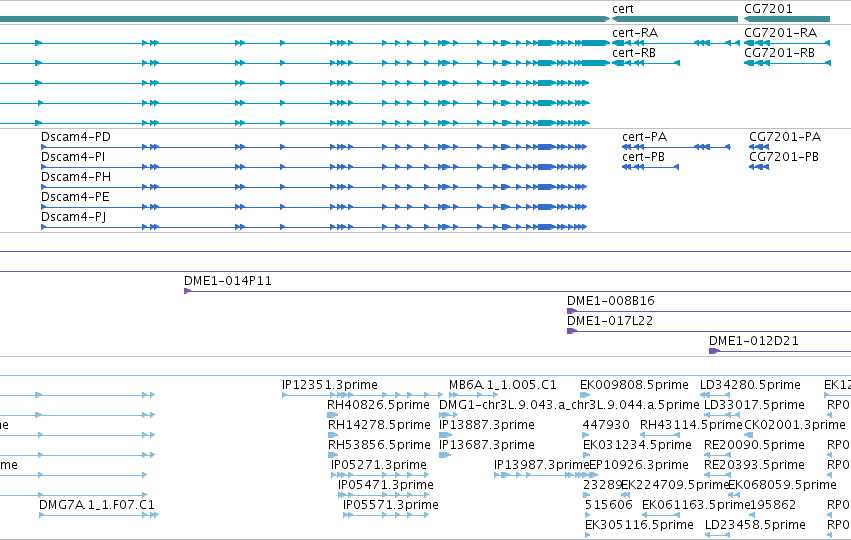Click the IP12351.3prime EST label

[x=329, y=385]
